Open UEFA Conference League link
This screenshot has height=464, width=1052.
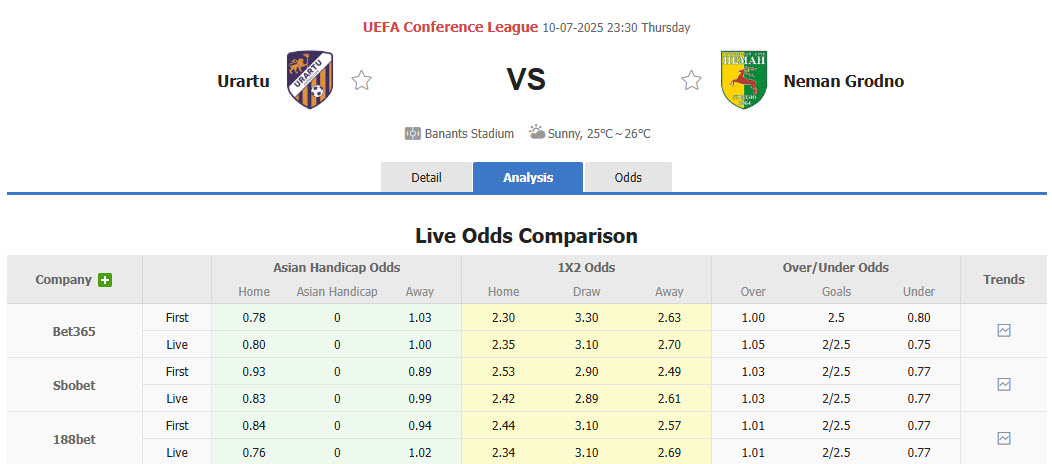pos(450,27)
